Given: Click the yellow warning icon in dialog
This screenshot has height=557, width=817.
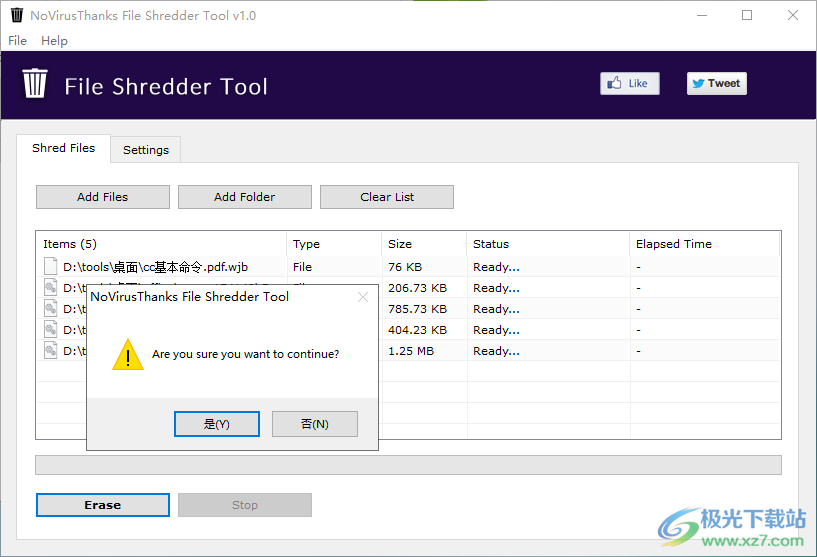Looking at the screenshot, I should point(128,355).
